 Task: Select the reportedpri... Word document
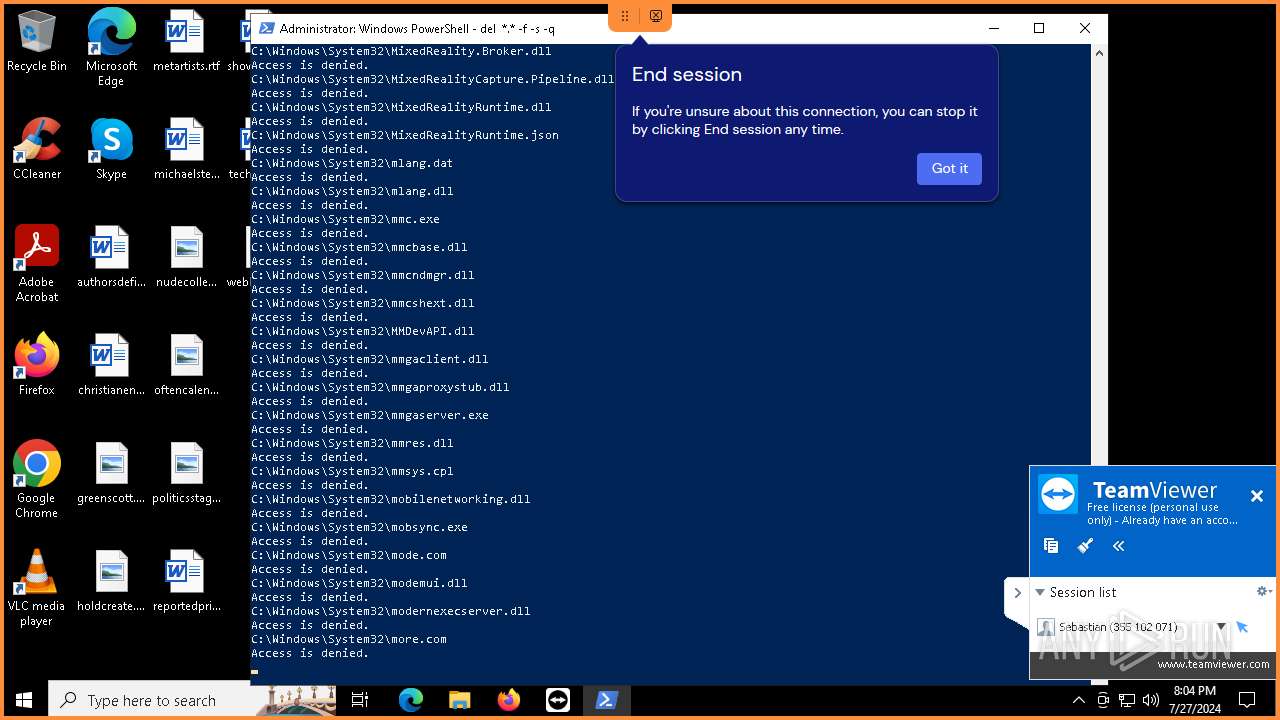coord(186,581)
